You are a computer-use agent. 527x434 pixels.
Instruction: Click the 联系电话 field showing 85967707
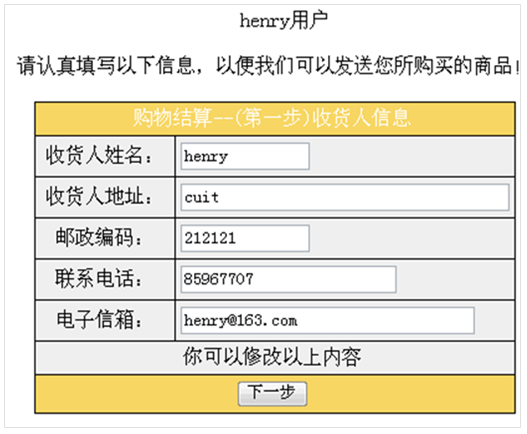[288, 279]
